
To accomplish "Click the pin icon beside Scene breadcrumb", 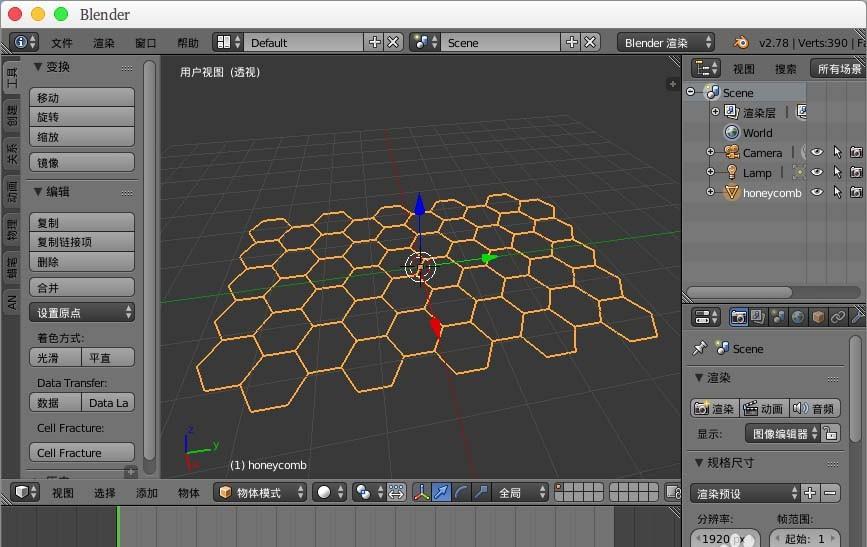I will click(x=699, y=348).
